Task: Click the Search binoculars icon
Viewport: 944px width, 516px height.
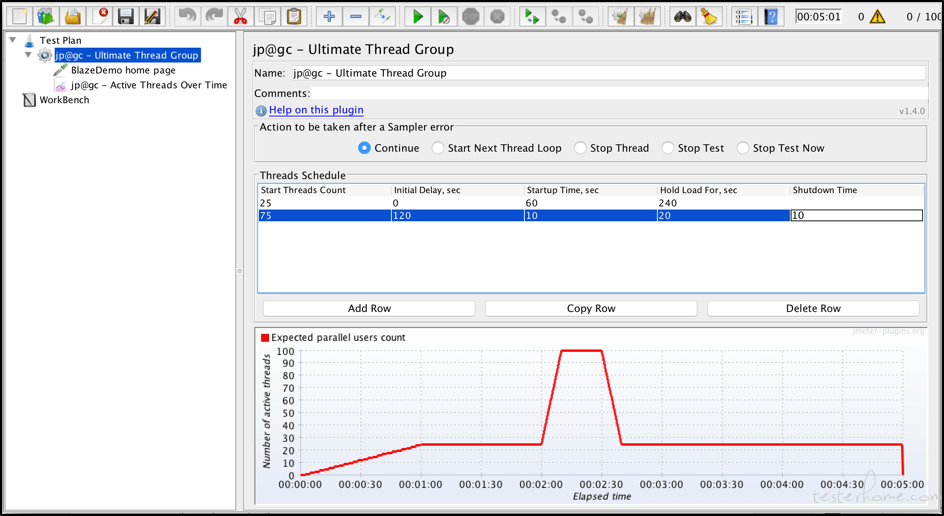Action: (x=682, y=16)
